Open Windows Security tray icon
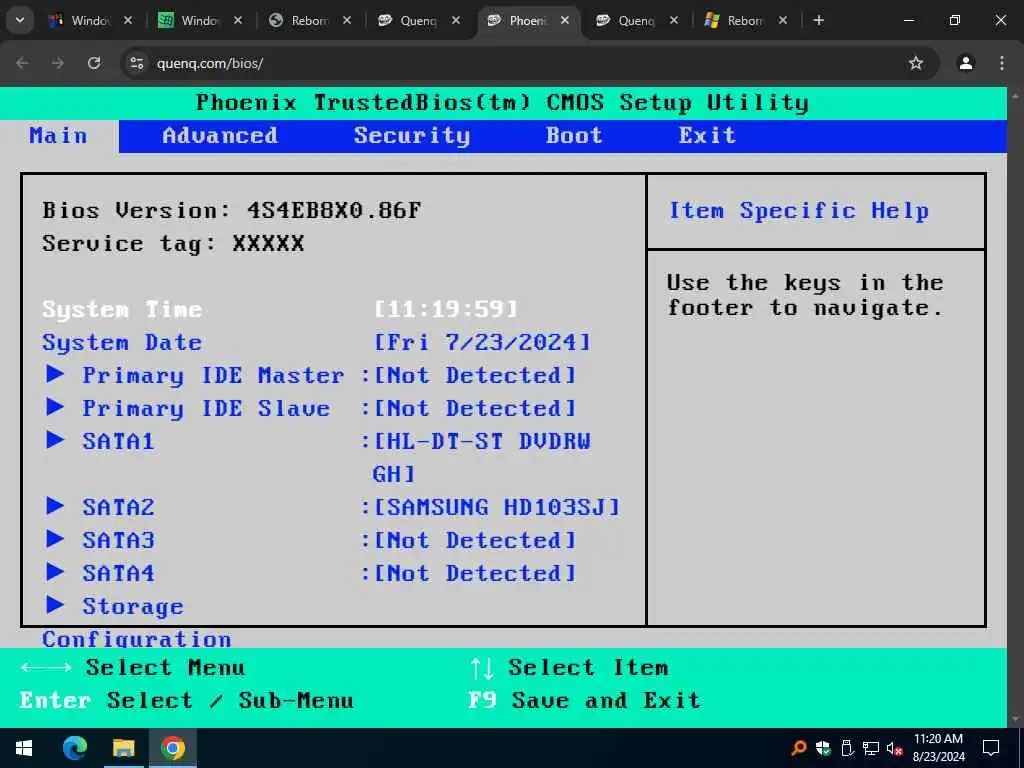The width and height of the screenshot is (1024, 768). tap(823, 748)
